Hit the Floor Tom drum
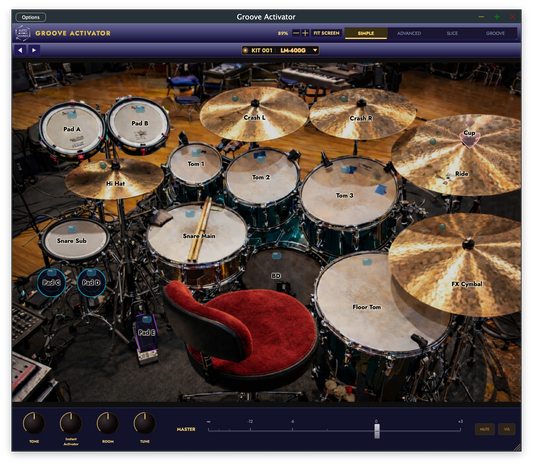This screenshot has width=533, height=465. pos(367,307)
